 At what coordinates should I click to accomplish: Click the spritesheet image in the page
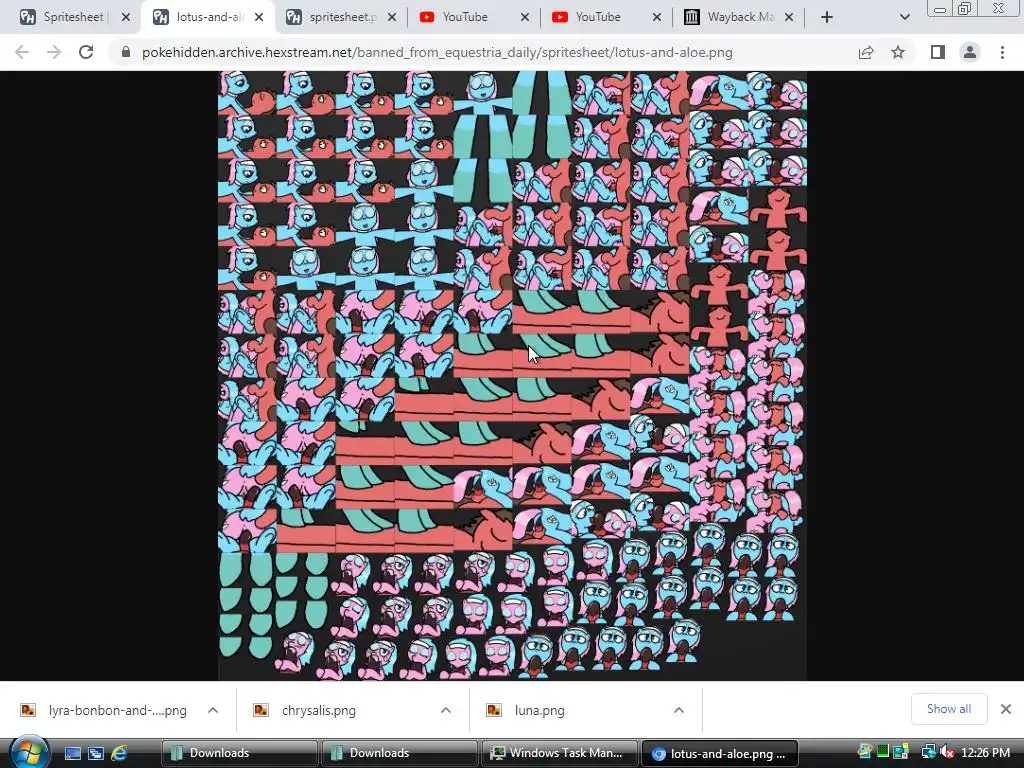[512, 376]
